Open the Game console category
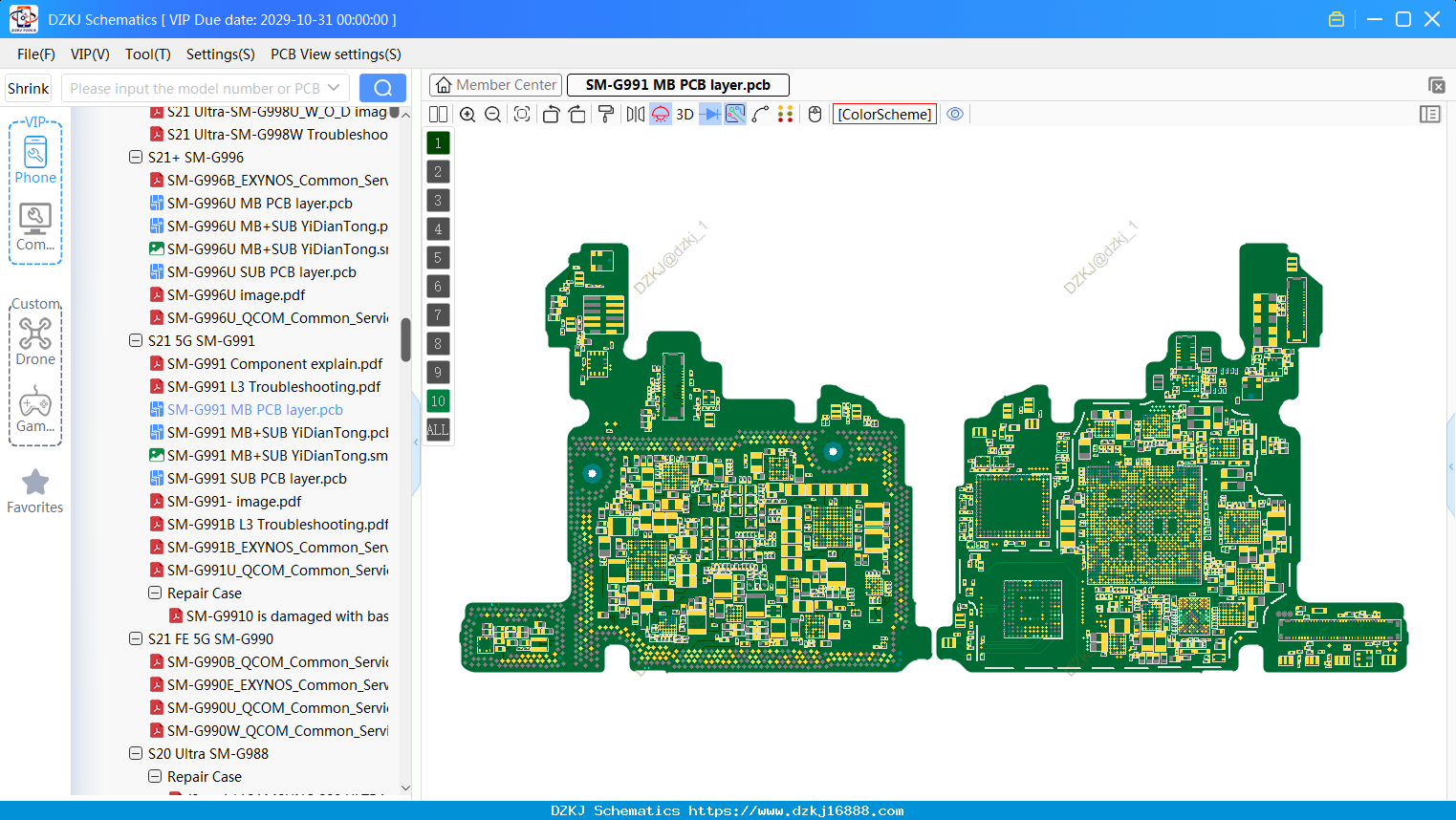 click(x=35, y=409)
